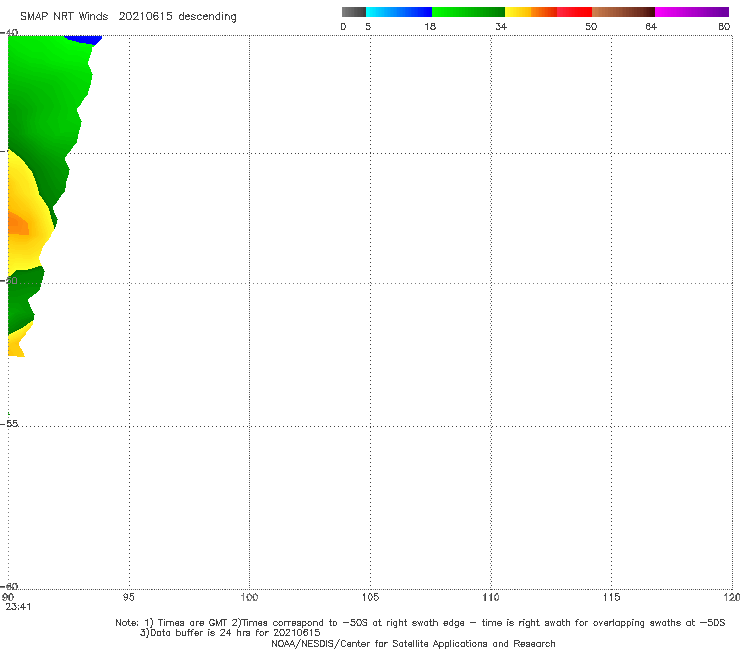The image size is (740, 650).
Task: Click the color bar label '50'
Action: [591, 26]
